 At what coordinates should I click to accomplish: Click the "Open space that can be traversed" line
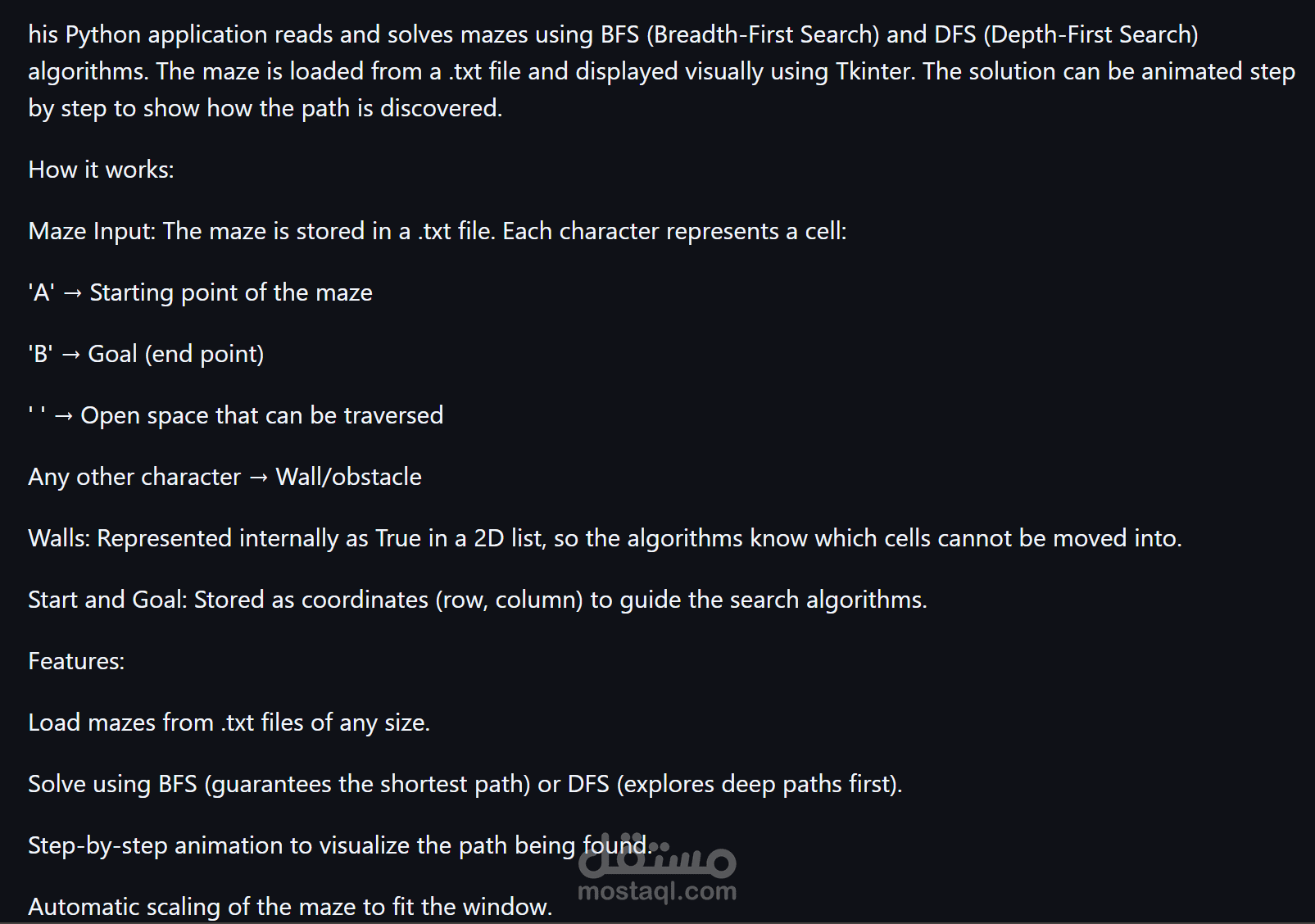point(261,415)
